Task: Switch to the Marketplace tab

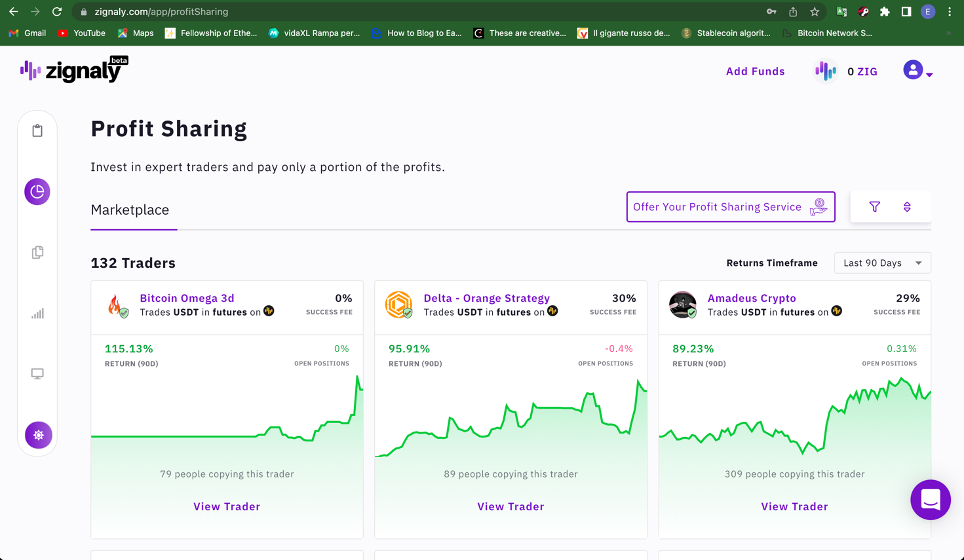Action: [x=130, y=210]
